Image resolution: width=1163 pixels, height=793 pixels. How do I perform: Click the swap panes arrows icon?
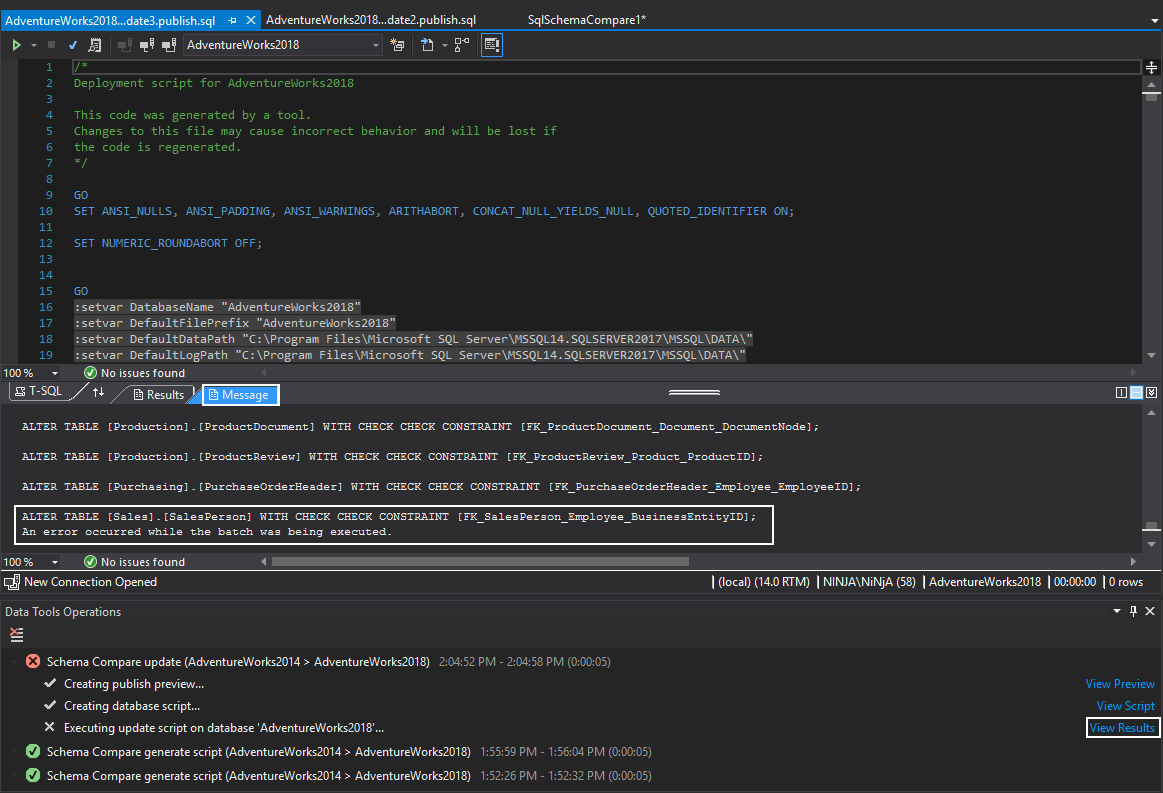coord(98,393)
